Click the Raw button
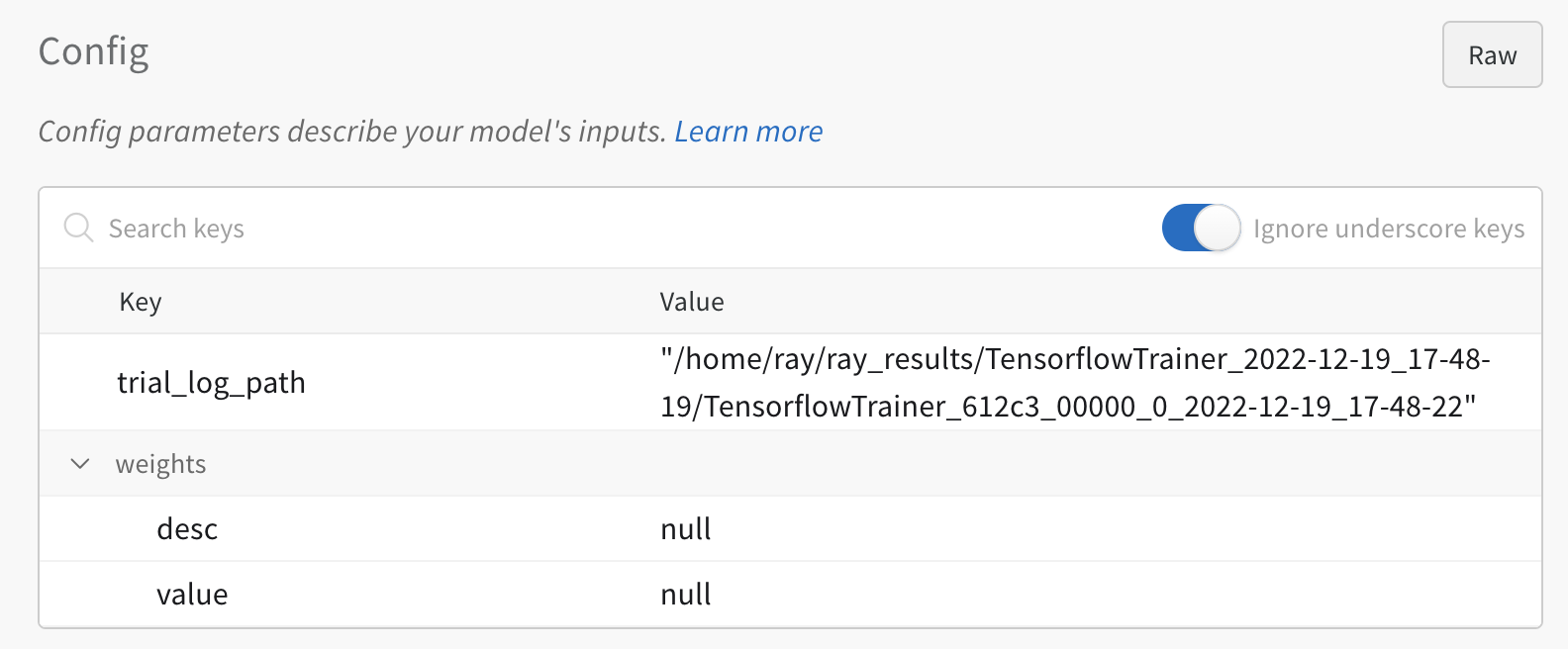Image resolution: width=1568 pixels, height=649 pixels. tap(1491, 54)
